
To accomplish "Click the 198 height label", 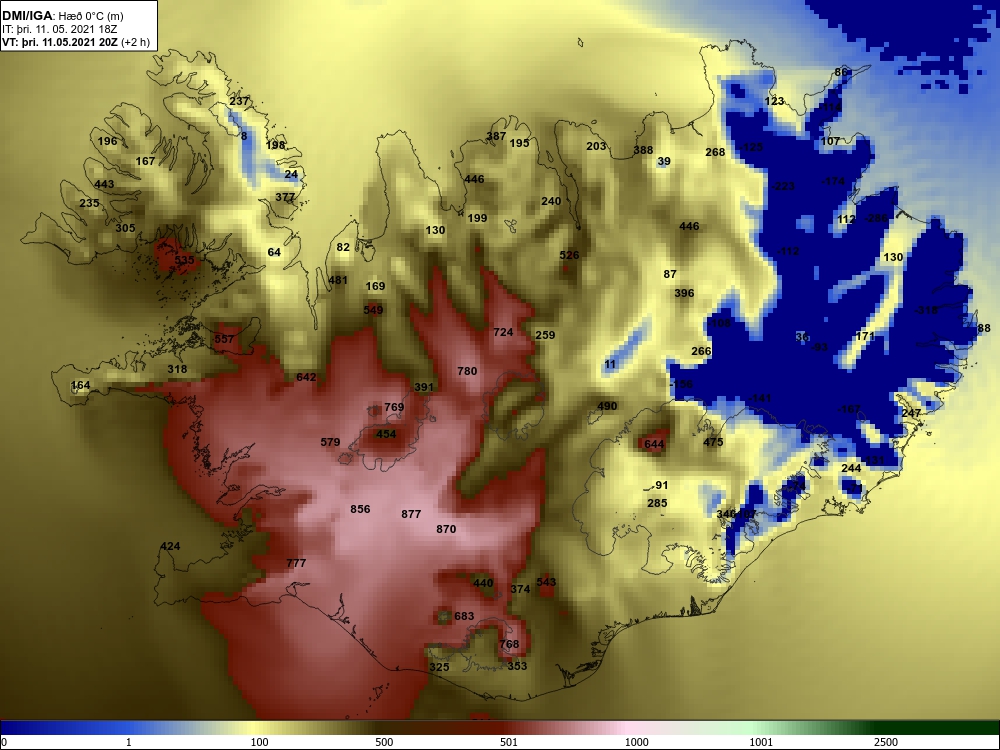I will pos(276,145).
